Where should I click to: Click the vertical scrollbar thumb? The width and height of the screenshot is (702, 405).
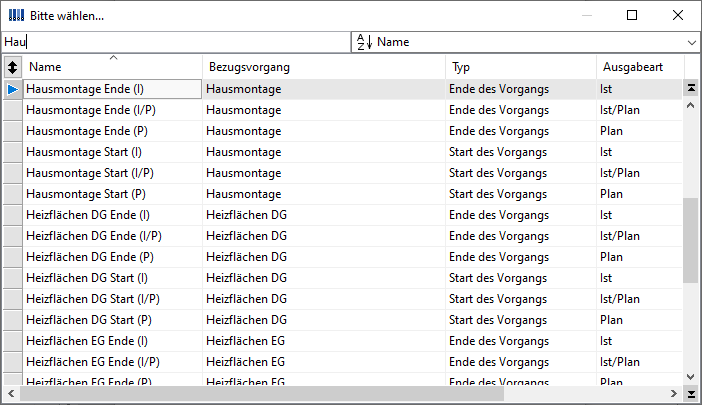coord(690,240)
